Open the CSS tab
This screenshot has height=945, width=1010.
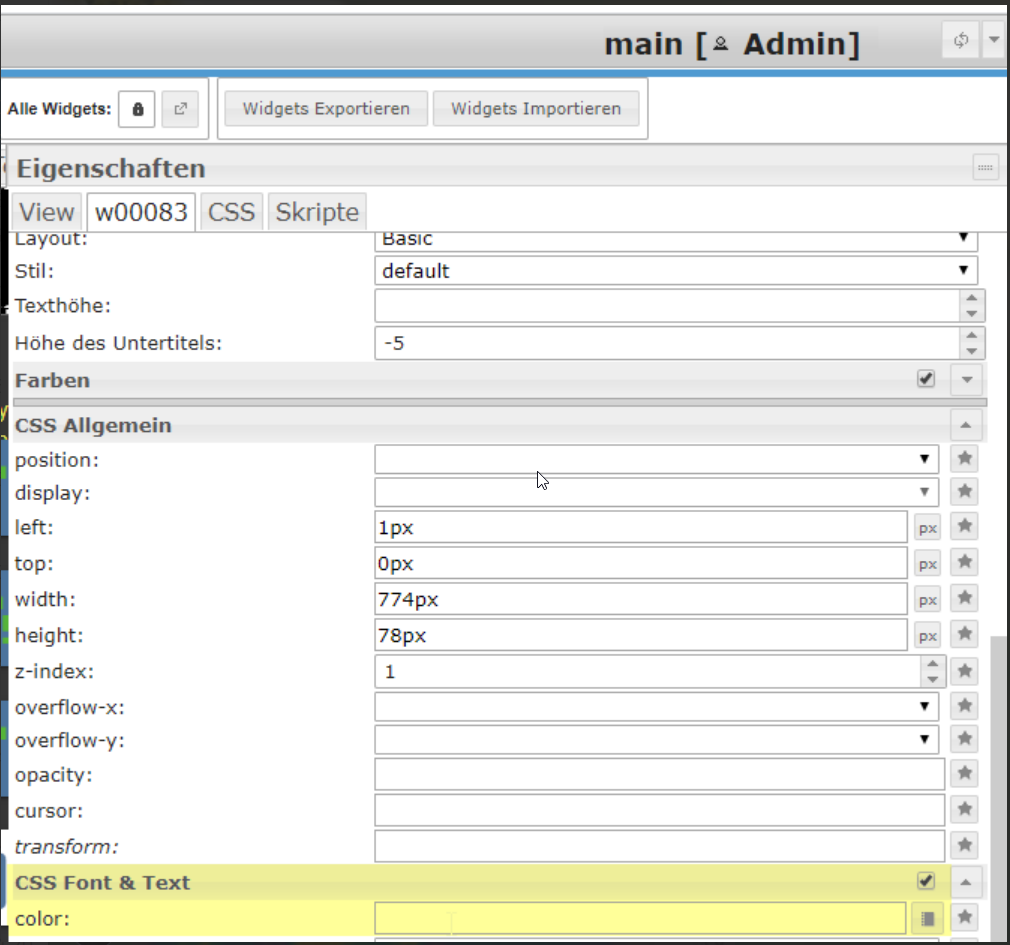coord(231,212)
